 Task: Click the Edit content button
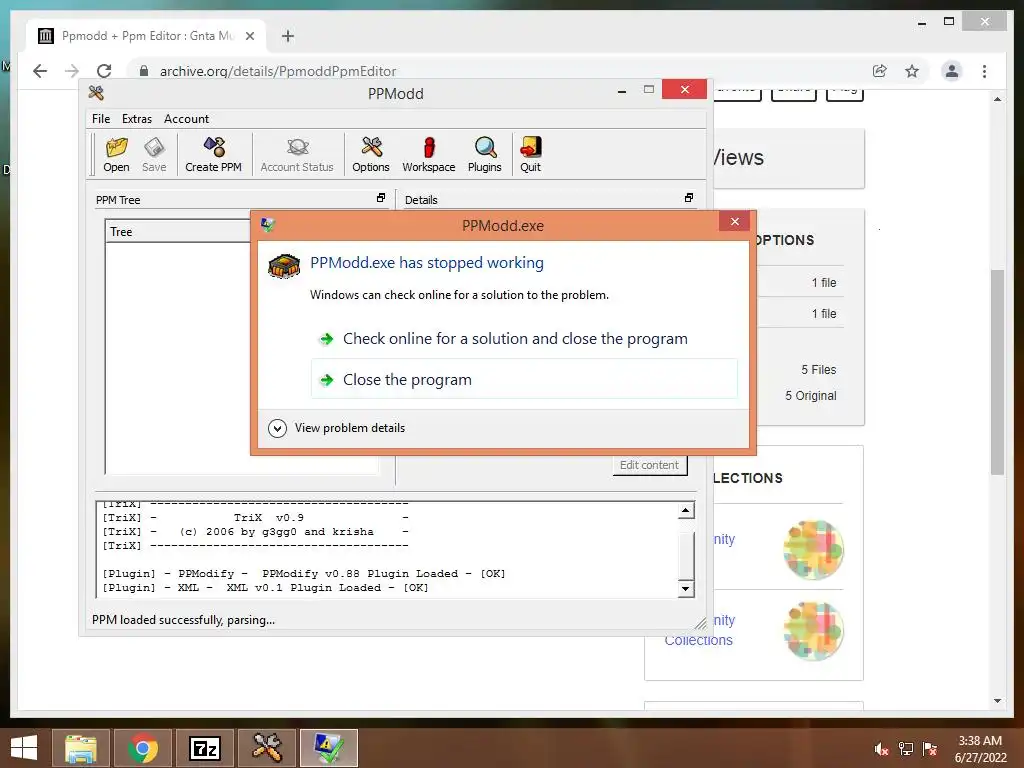(649, 465)
